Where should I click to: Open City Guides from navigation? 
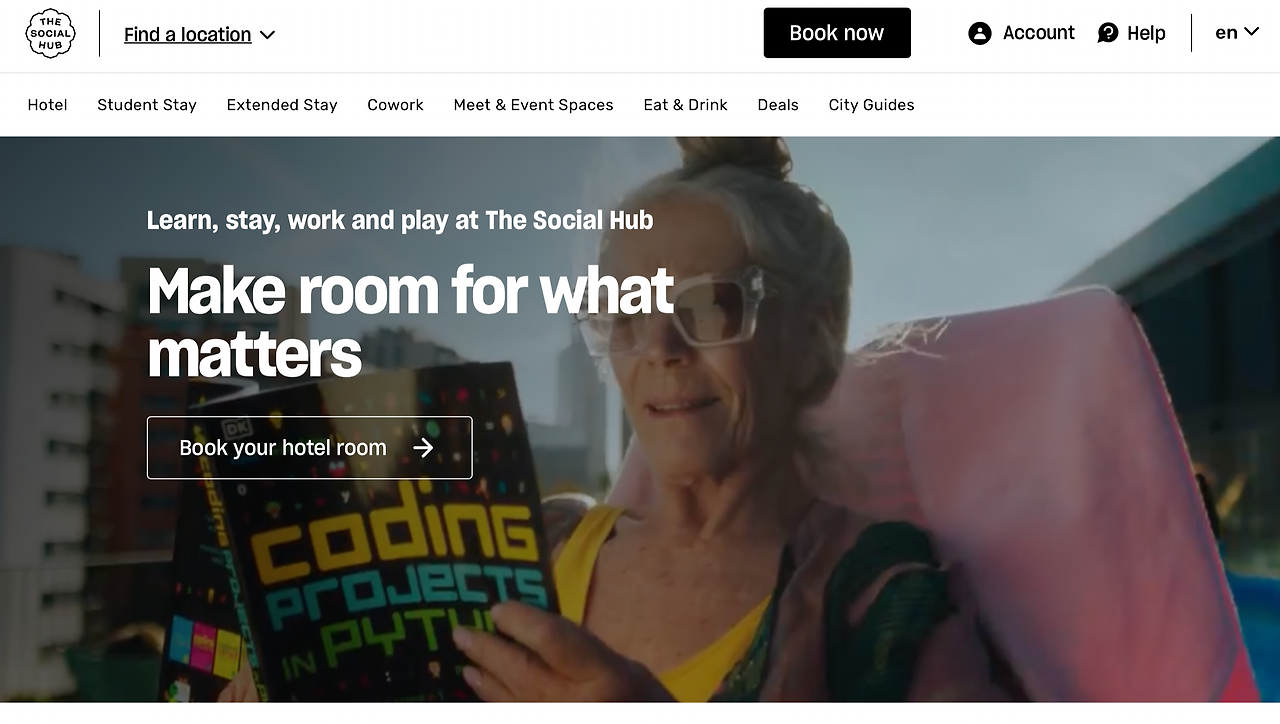pos(871,105)
